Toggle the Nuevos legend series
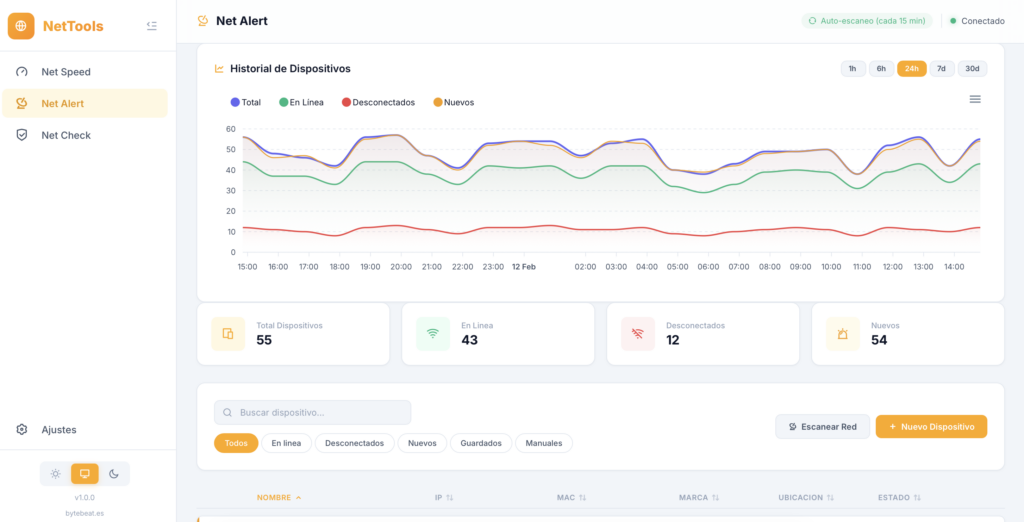This screenshot has width=1024, height=522. click(453, 102)
